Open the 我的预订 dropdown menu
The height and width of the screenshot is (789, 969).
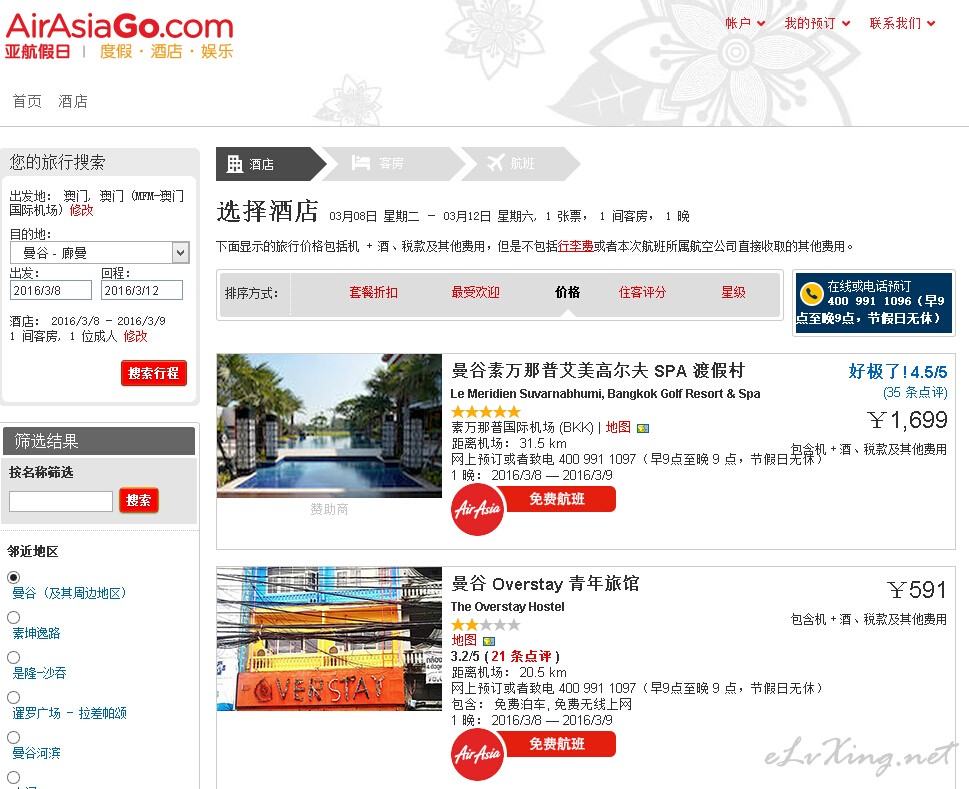(817, 23)
